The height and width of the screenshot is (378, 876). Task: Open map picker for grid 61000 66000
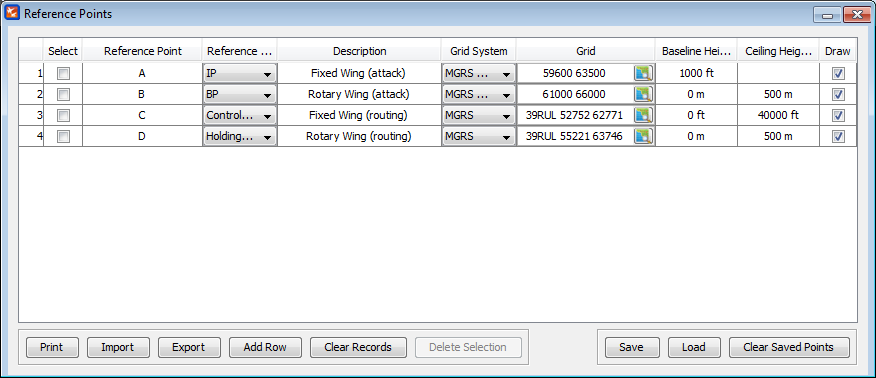click(644, 94)
